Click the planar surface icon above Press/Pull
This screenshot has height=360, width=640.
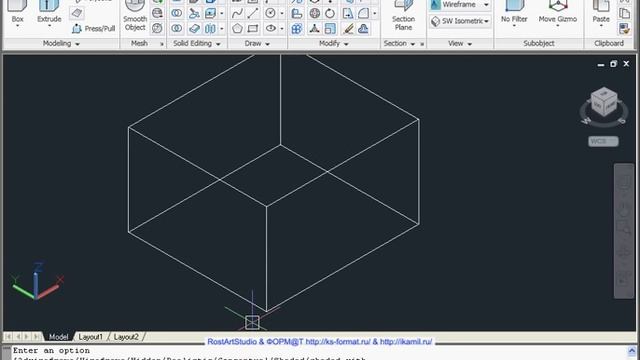[77, 13]
